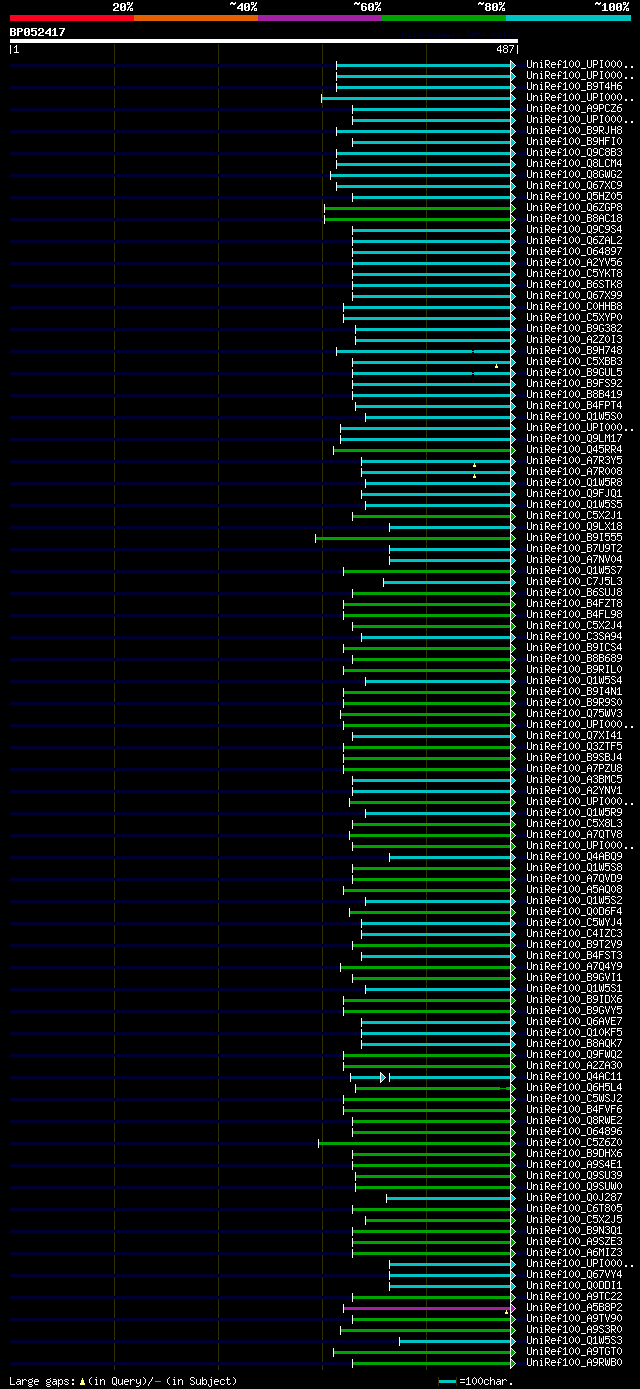Image resolution: width=640 pixels, height=1389 pixels.
Task: Click the cyan alignment bar for Q9LX18
Action: (x=450, y=527)
